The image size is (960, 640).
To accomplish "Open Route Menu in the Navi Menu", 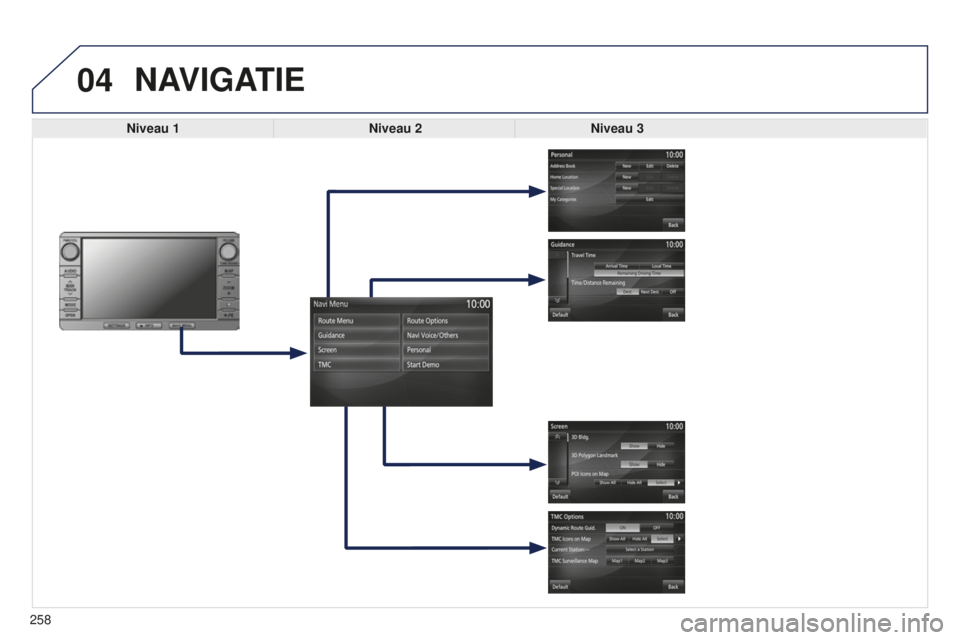I will (x=356, y=320).
